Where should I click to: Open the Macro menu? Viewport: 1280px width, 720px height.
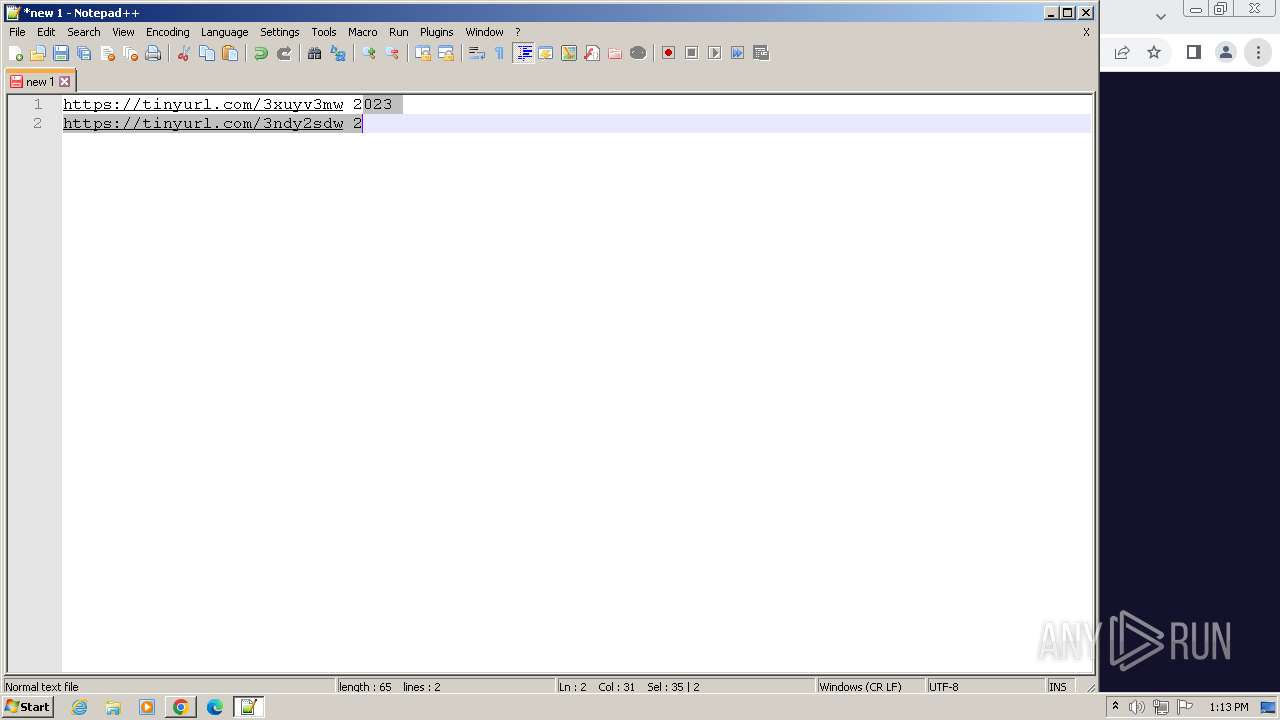click(x=362, y=32)
